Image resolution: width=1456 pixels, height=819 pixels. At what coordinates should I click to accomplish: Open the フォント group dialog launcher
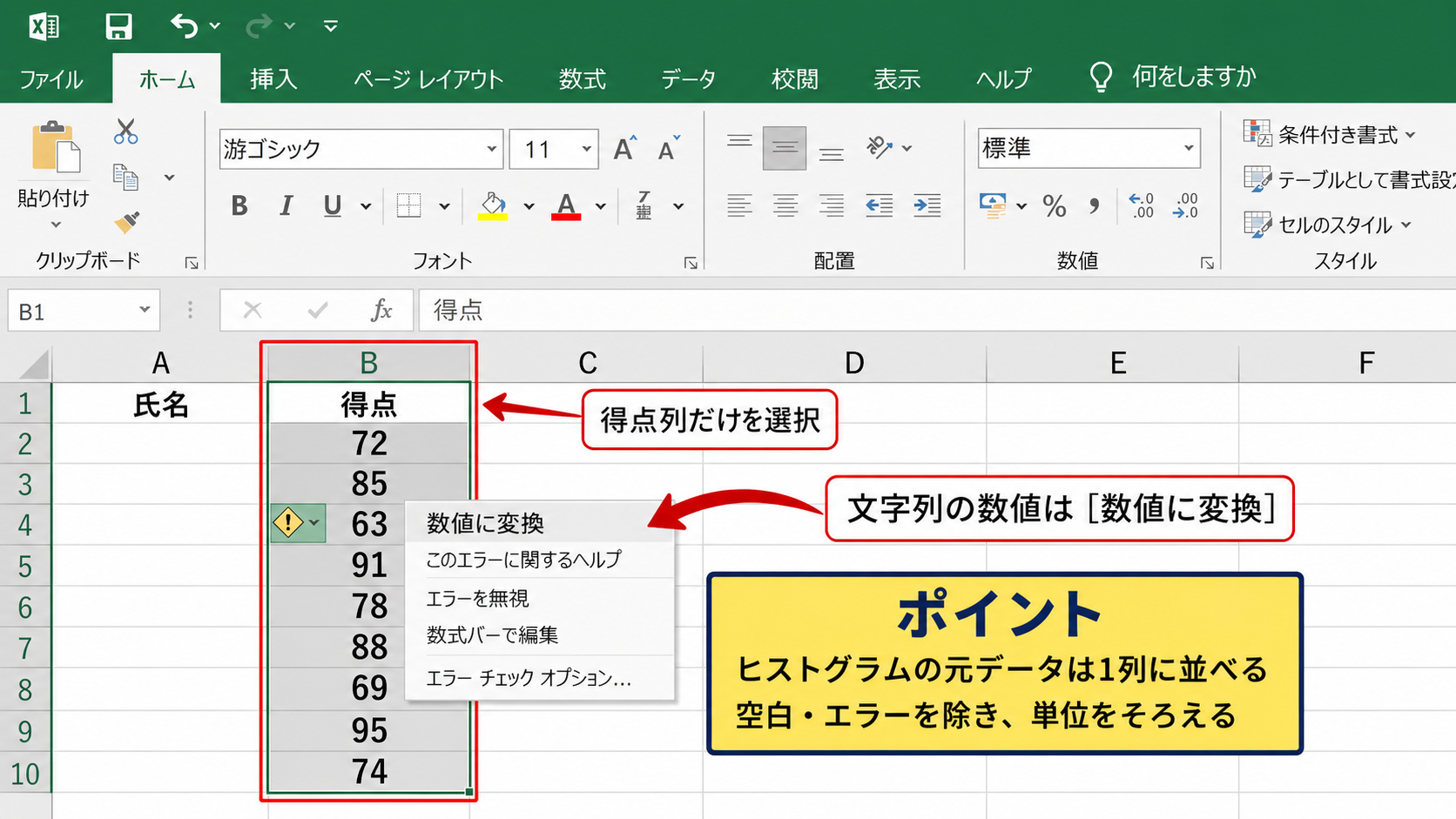point(691,263)
